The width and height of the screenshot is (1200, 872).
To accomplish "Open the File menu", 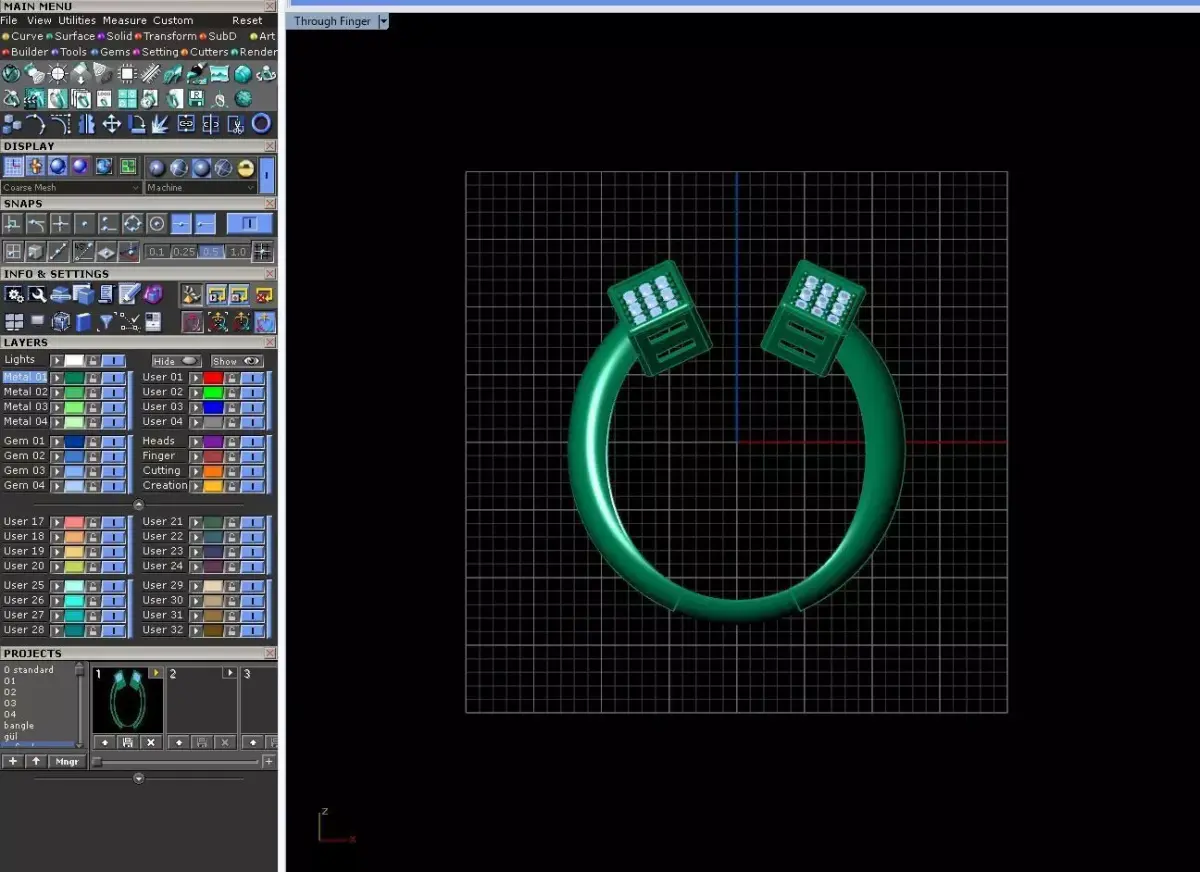I will click(x=9, y=20).
